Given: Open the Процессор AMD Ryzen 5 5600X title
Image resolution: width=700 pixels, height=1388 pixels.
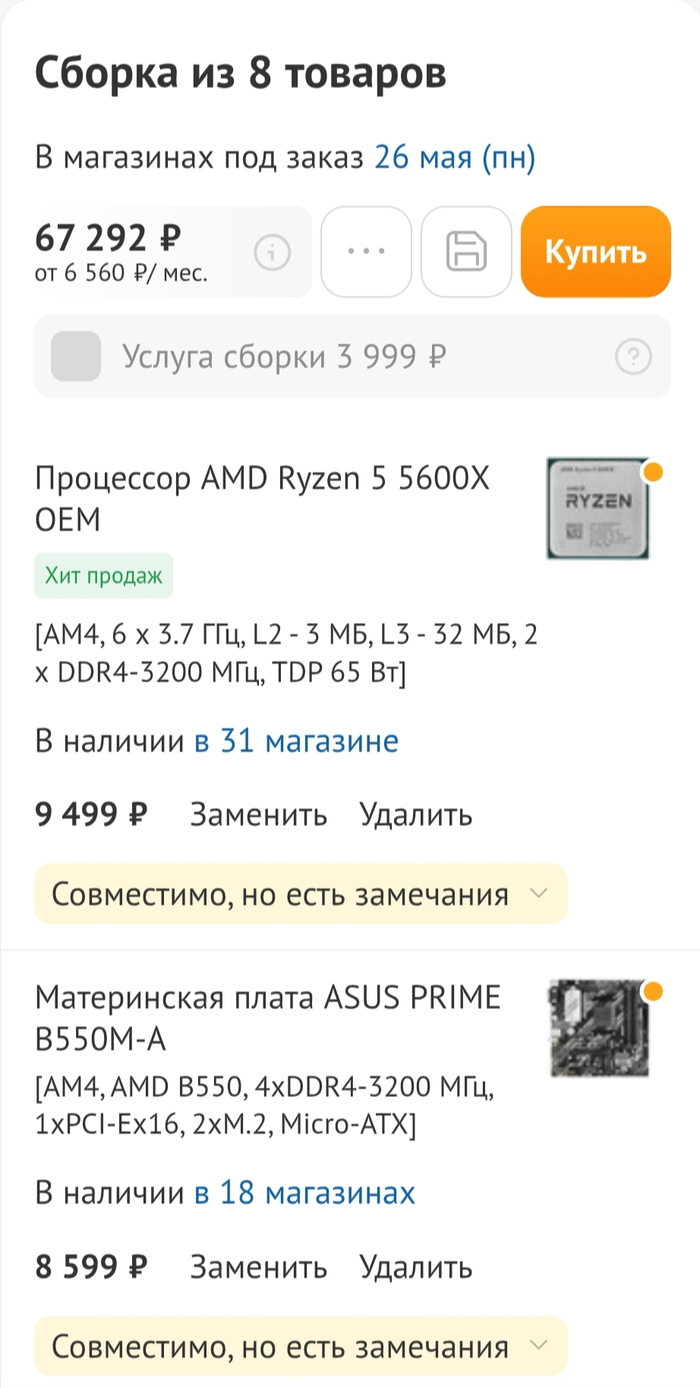Looking at the screenshot, I should (x=263, y=499).
